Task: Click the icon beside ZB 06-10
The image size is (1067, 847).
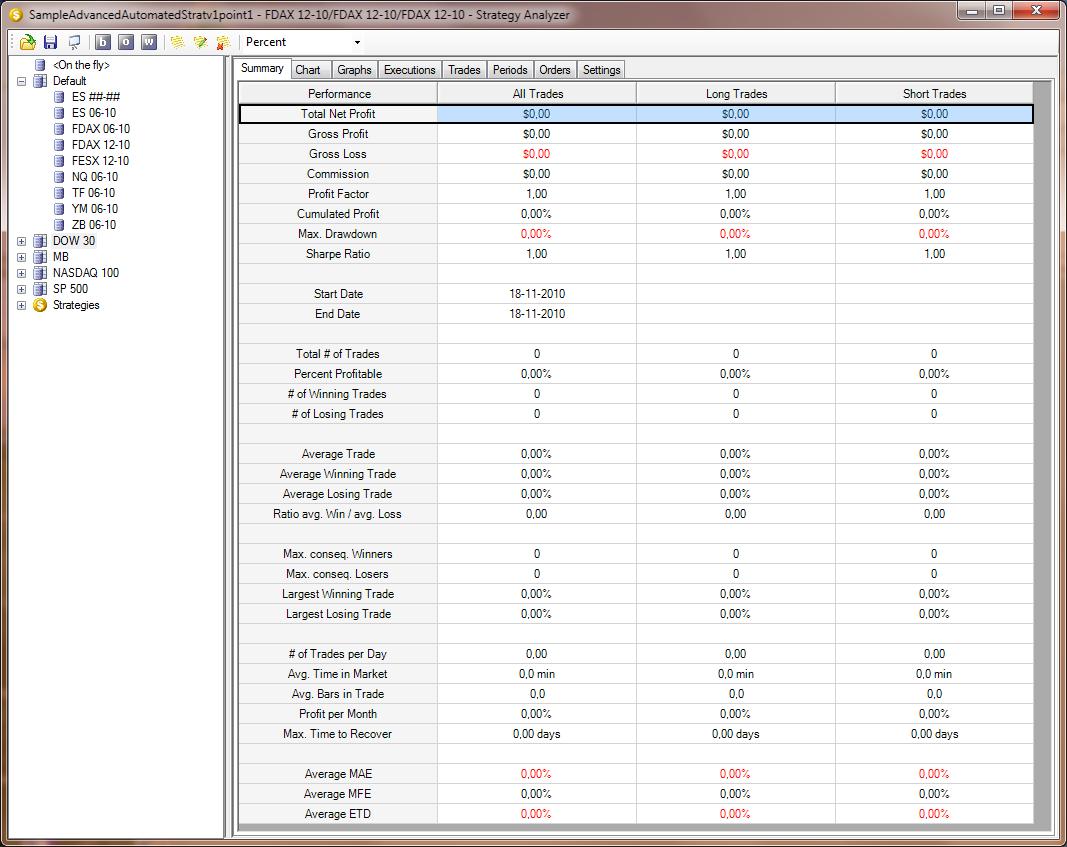Action: 59,225
